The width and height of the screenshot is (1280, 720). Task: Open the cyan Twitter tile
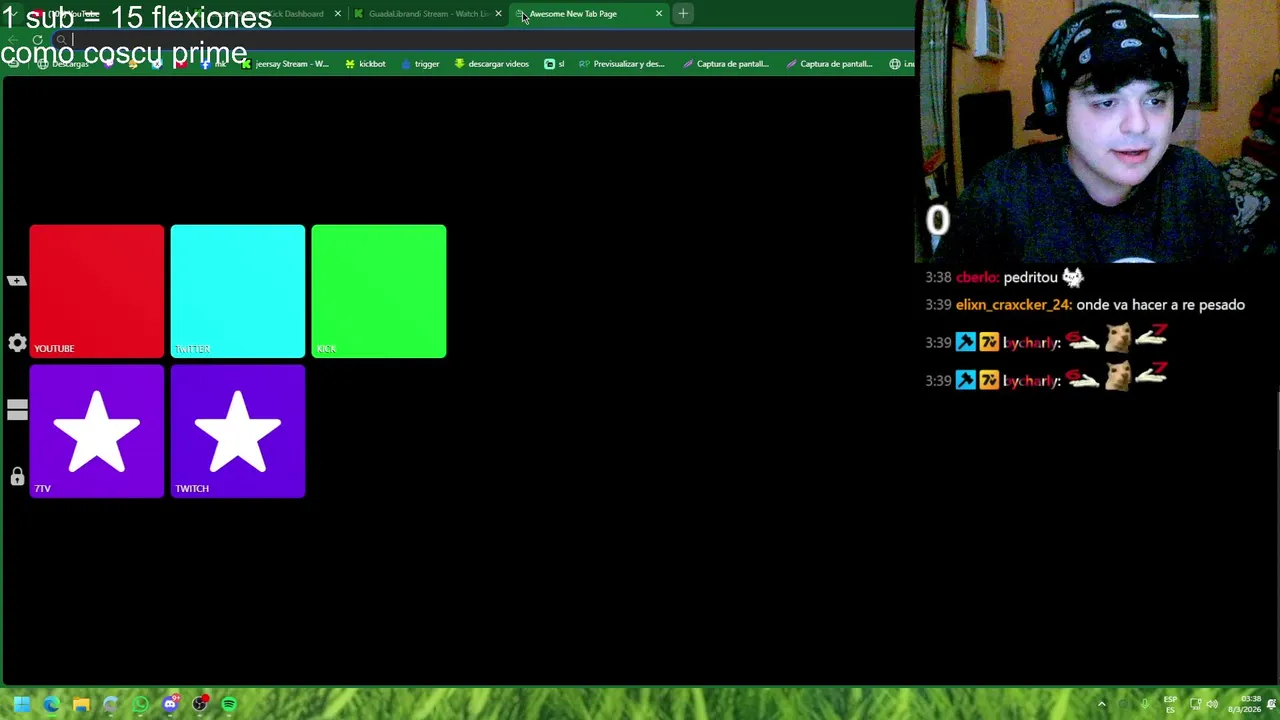[x=238, y=291]
